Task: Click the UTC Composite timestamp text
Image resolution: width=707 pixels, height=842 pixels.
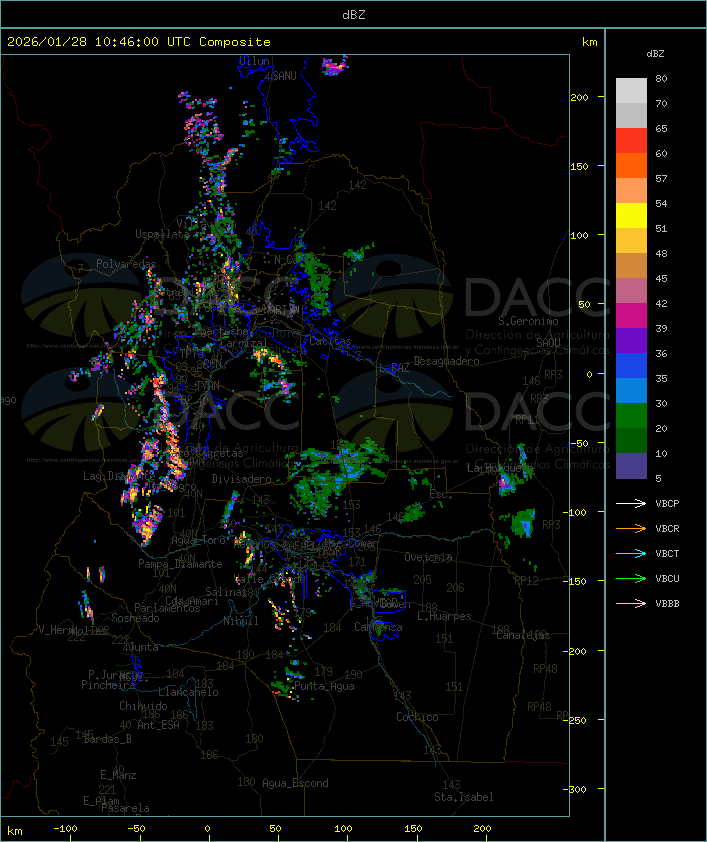Action: tap(138, 42)
